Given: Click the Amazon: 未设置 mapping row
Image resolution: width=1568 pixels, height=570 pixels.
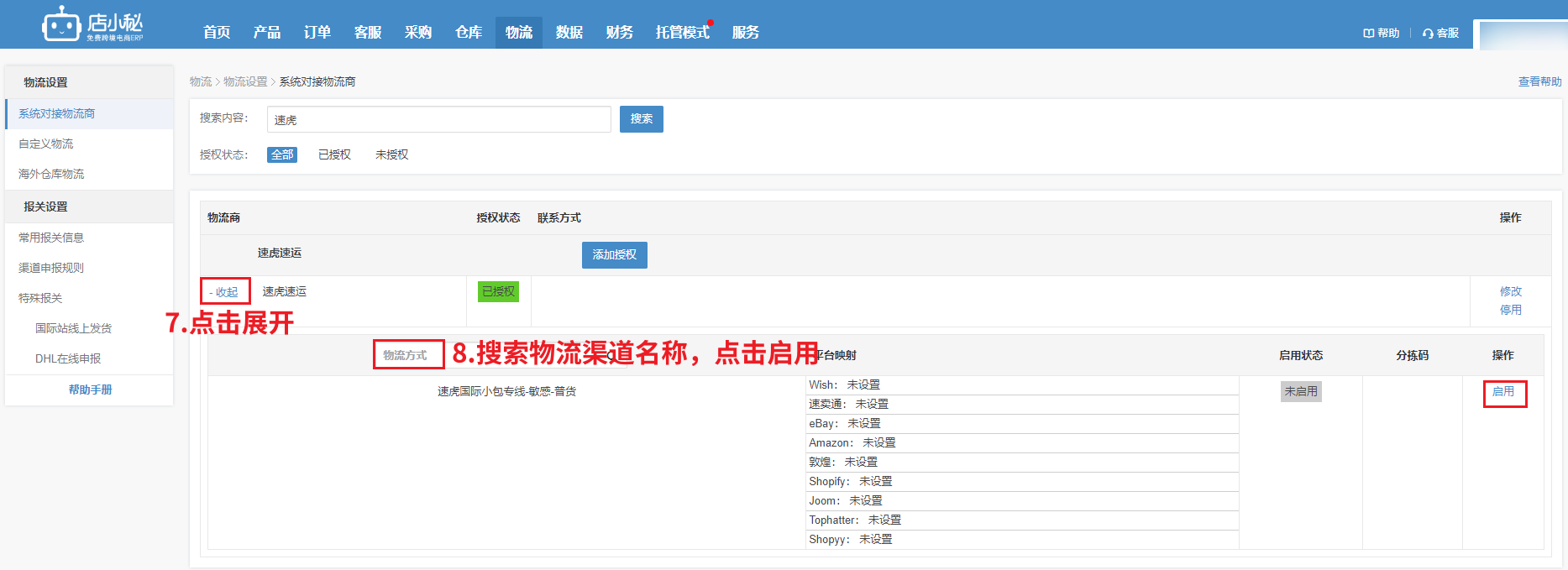Looking at the screenshot, I should pos(1022,442).
